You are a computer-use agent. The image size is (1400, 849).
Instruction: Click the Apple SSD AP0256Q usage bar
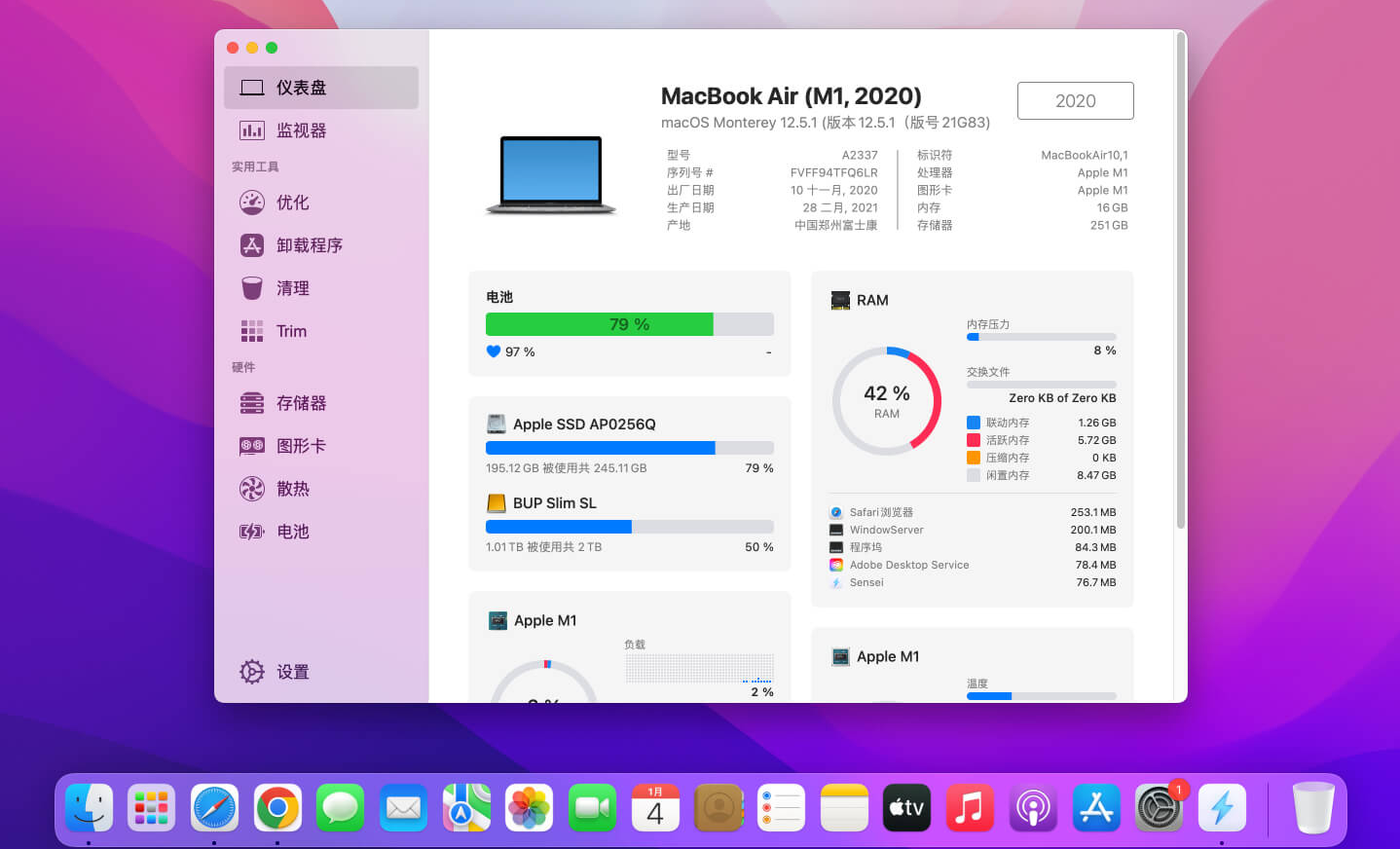[x=629, y=448]
